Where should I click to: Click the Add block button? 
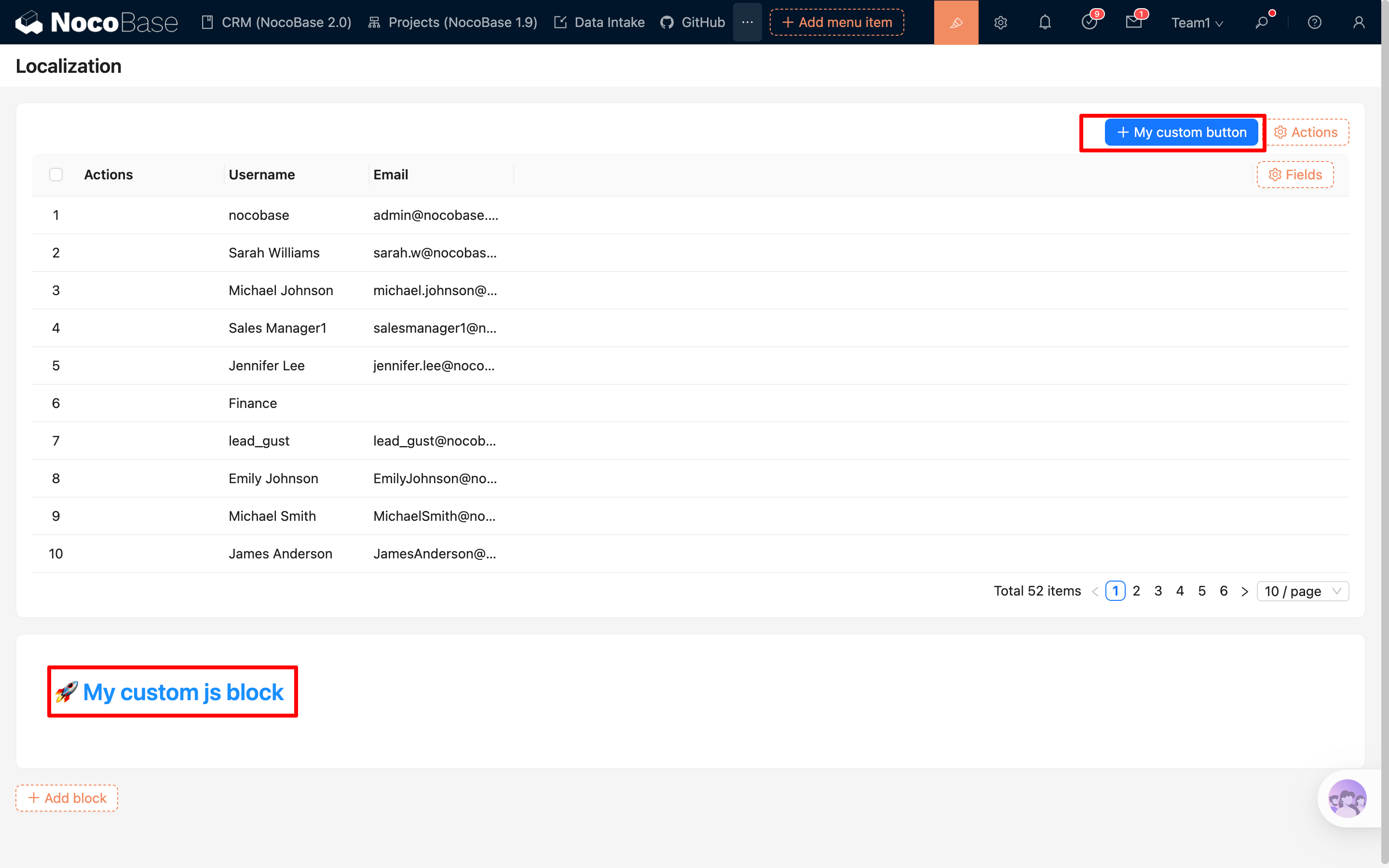[67, 798]
